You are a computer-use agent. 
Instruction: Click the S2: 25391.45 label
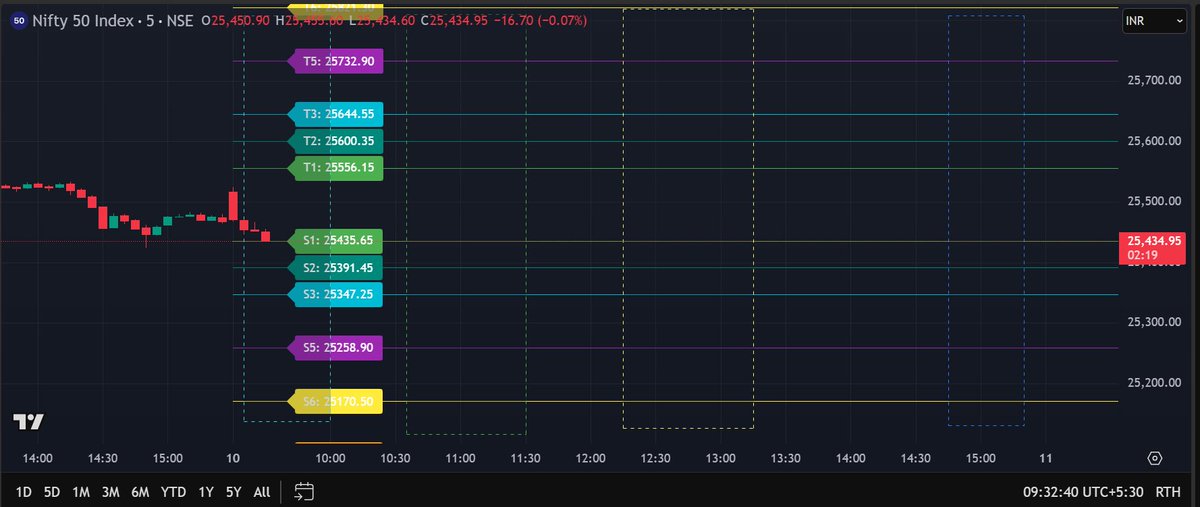334,268
